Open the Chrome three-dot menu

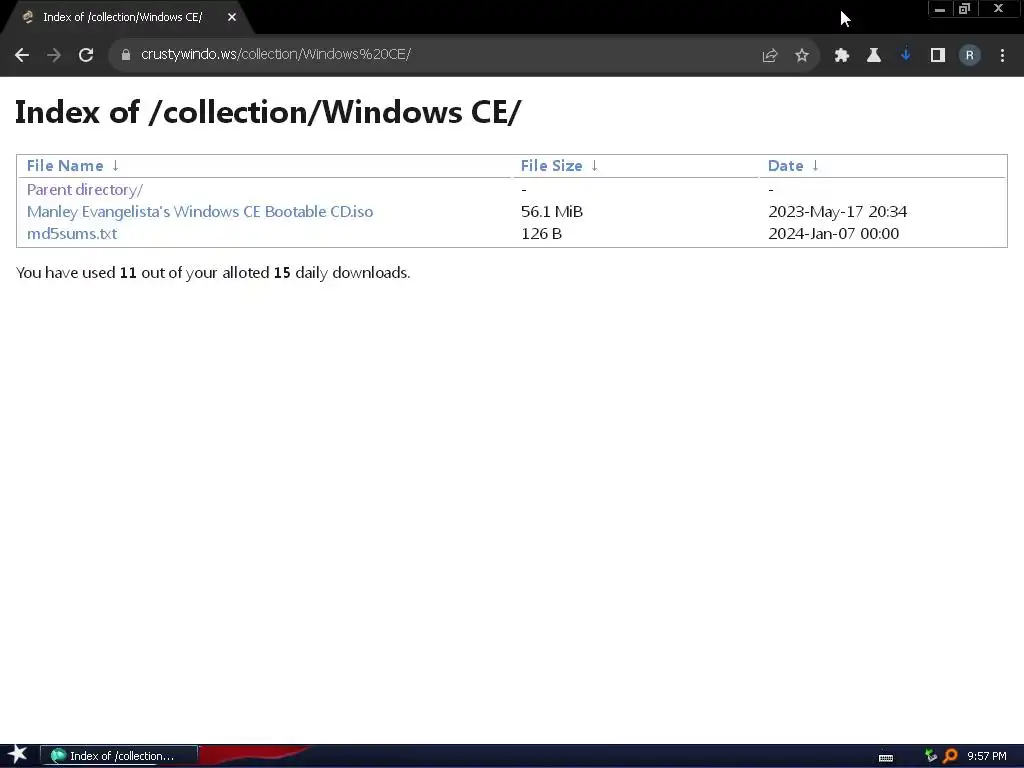1002,56
